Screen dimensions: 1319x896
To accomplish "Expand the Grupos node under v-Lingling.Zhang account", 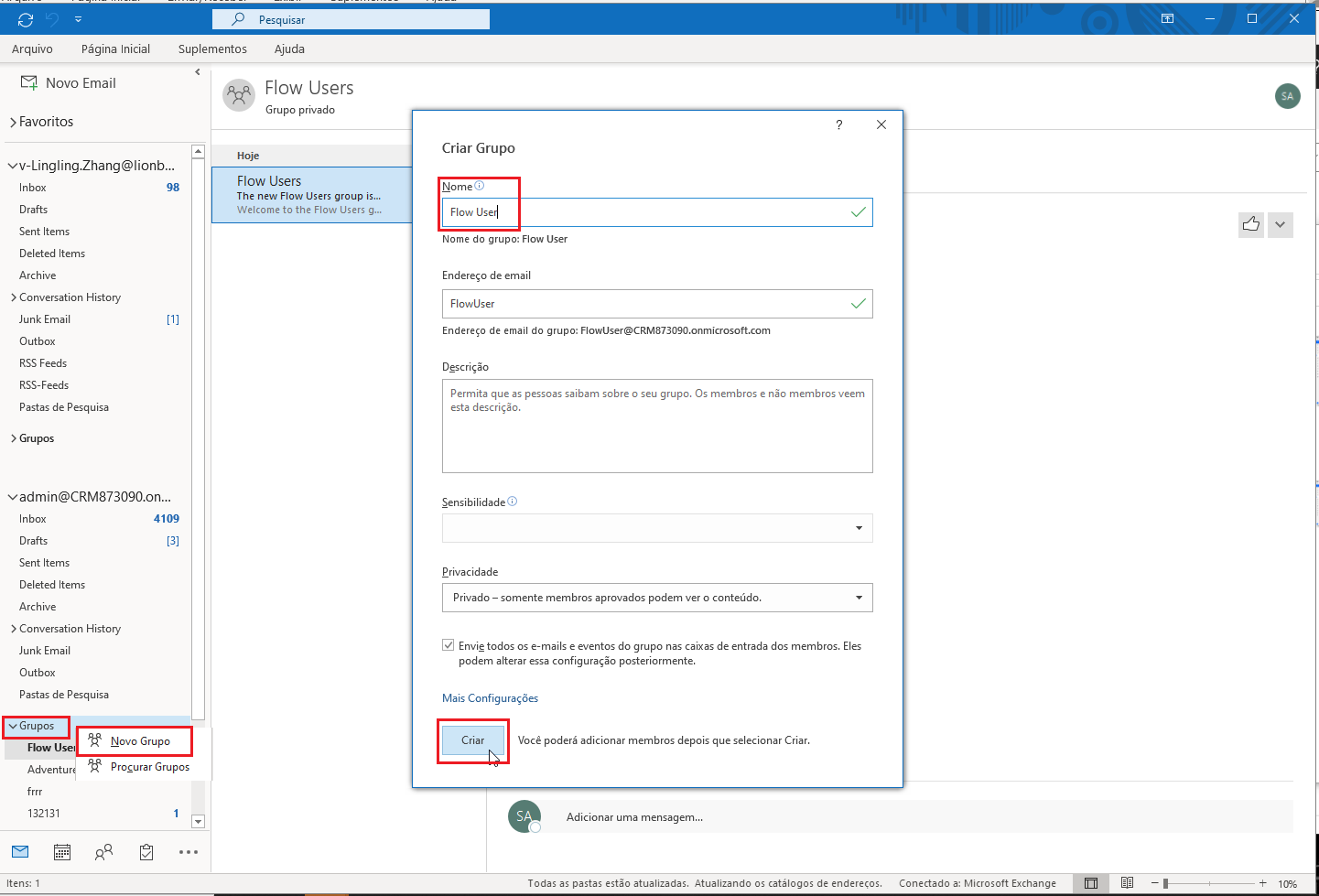I will 14,438.
